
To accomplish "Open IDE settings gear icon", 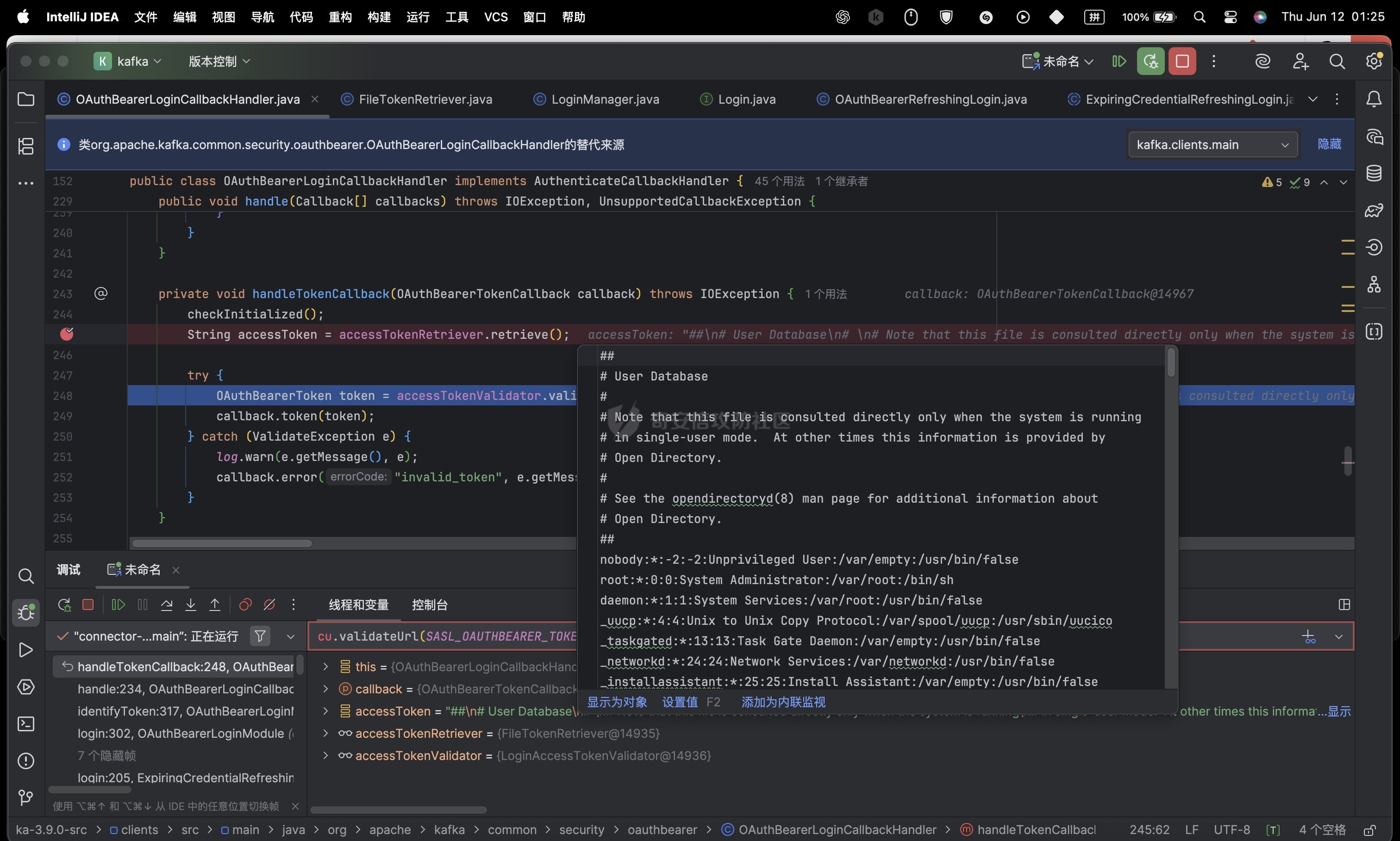I will tap(1374, 61).
